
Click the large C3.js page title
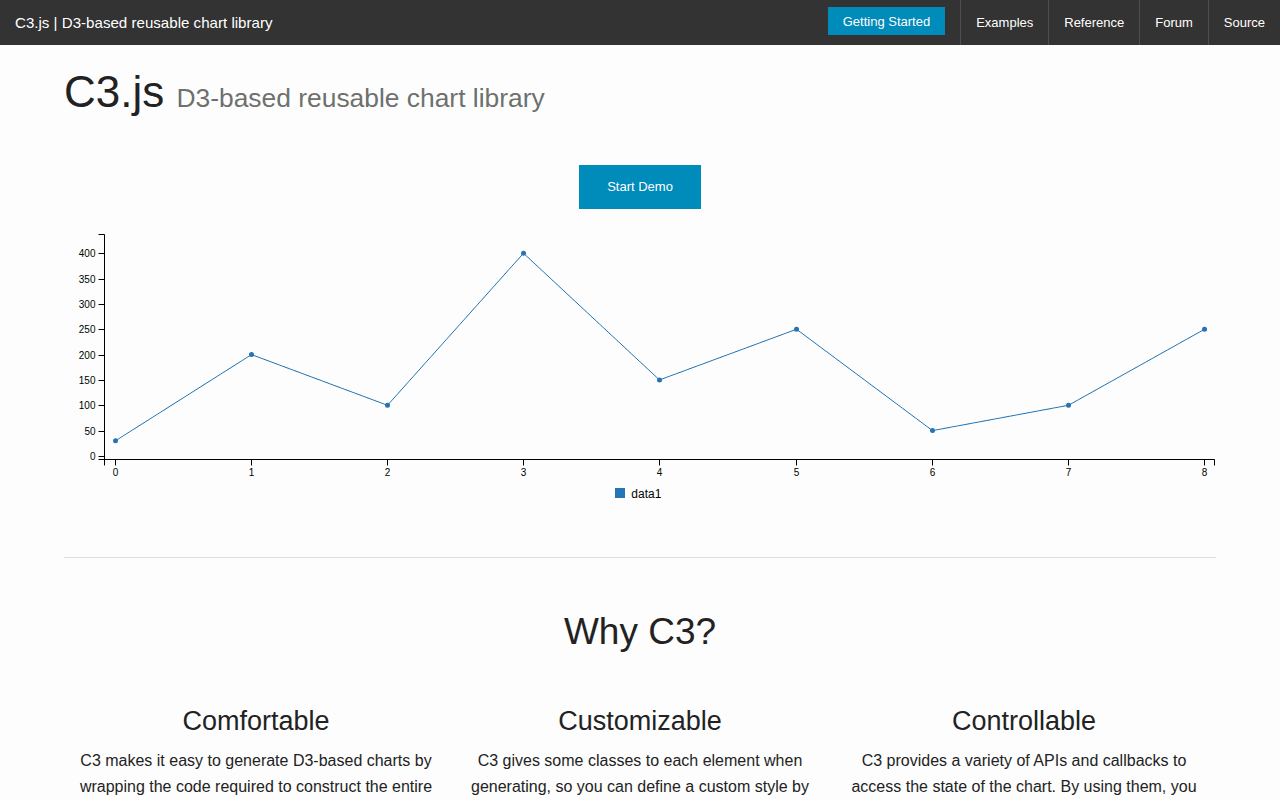click(114, 92)
